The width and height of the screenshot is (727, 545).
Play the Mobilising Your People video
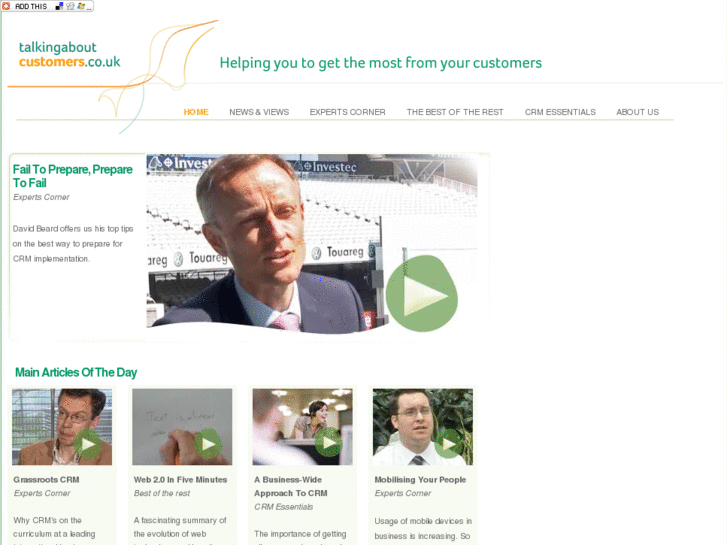pyautogui.click(x=448, y=444)
